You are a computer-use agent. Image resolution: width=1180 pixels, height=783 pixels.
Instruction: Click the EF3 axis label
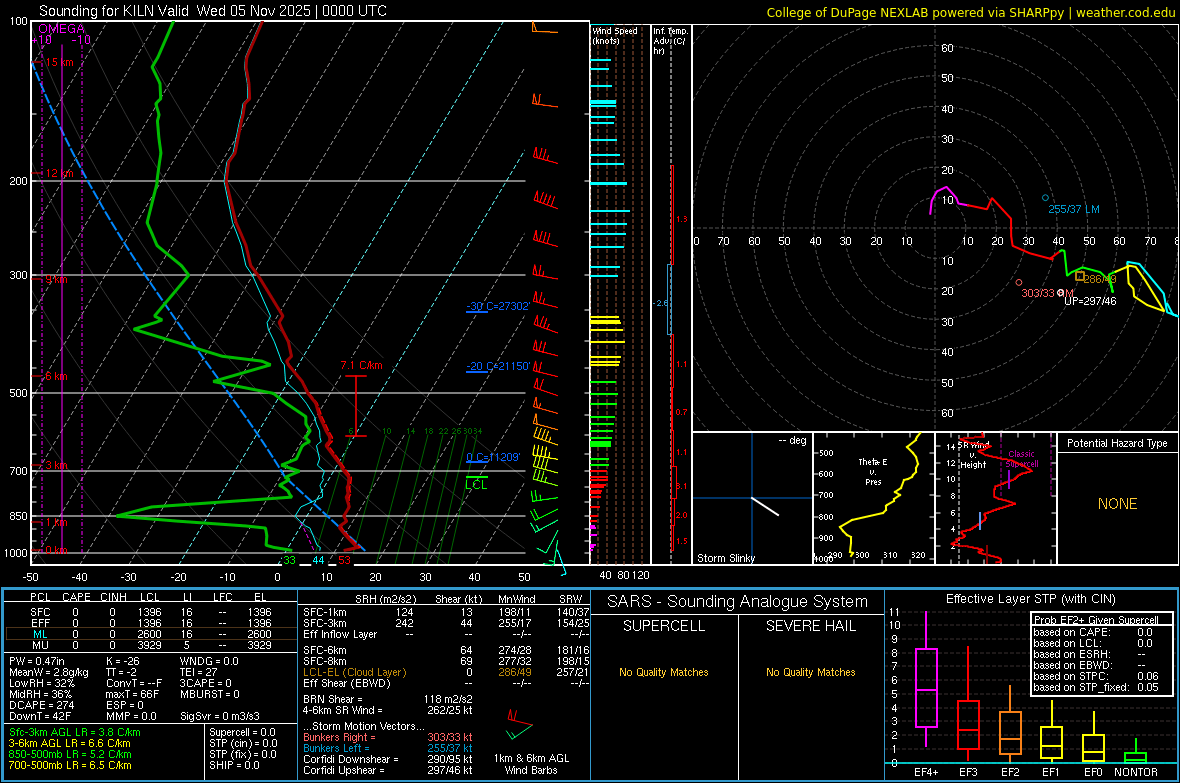pos(968,772)
